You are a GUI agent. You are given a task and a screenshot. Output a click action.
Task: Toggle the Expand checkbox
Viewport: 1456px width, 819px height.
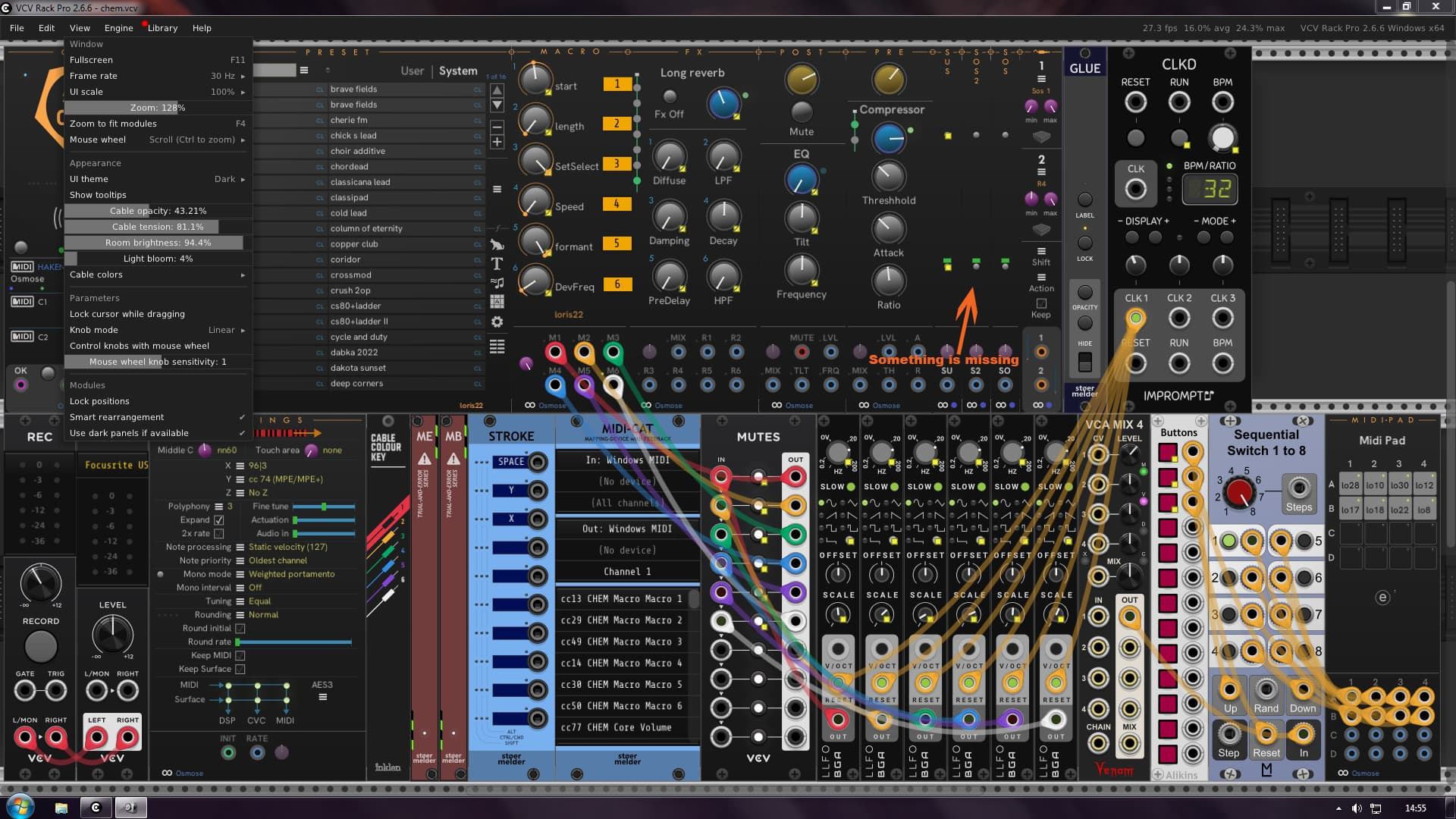click(x=219, y=520)
